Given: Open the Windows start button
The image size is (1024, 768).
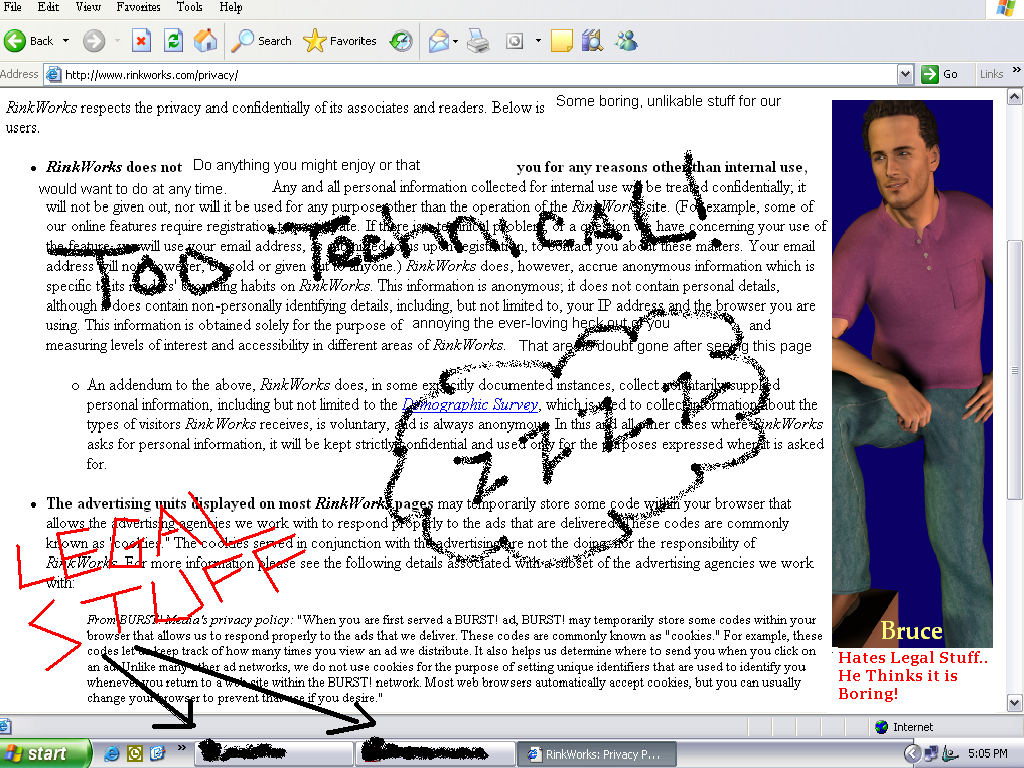Looking at the screenshot, I should [44, 754].
